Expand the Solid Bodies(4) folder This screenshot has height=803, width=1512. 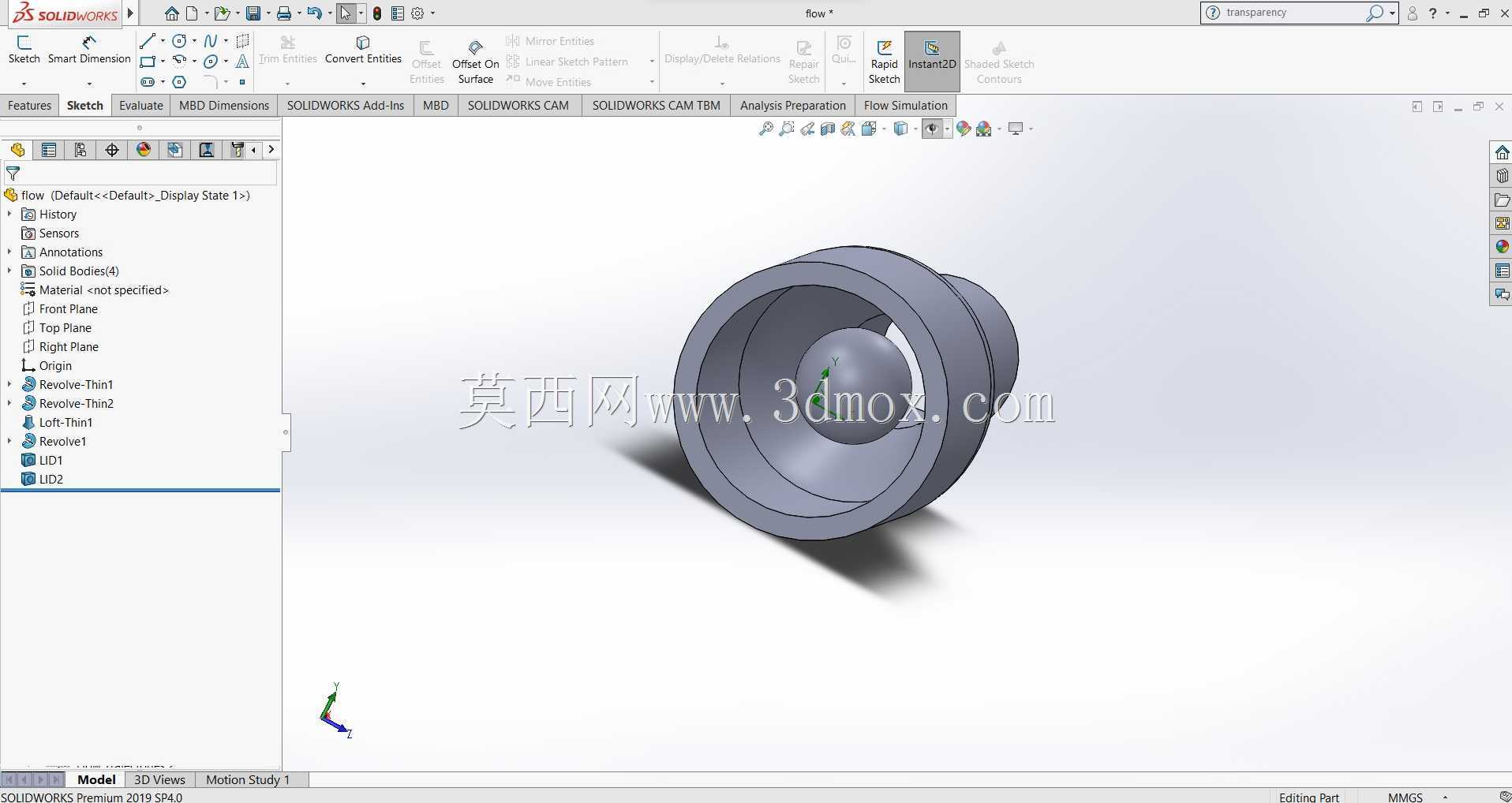point(9,271)
